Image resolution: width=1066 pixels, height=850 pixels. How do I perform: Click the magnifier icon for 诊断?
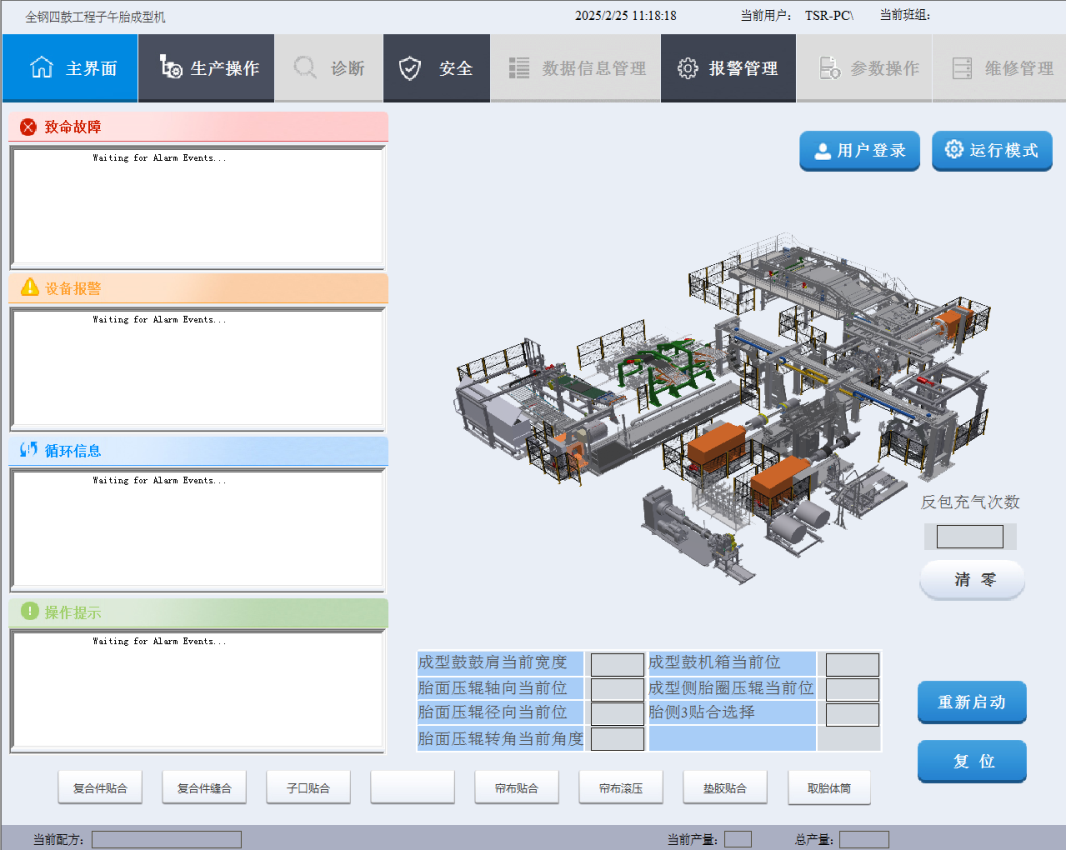305,68
